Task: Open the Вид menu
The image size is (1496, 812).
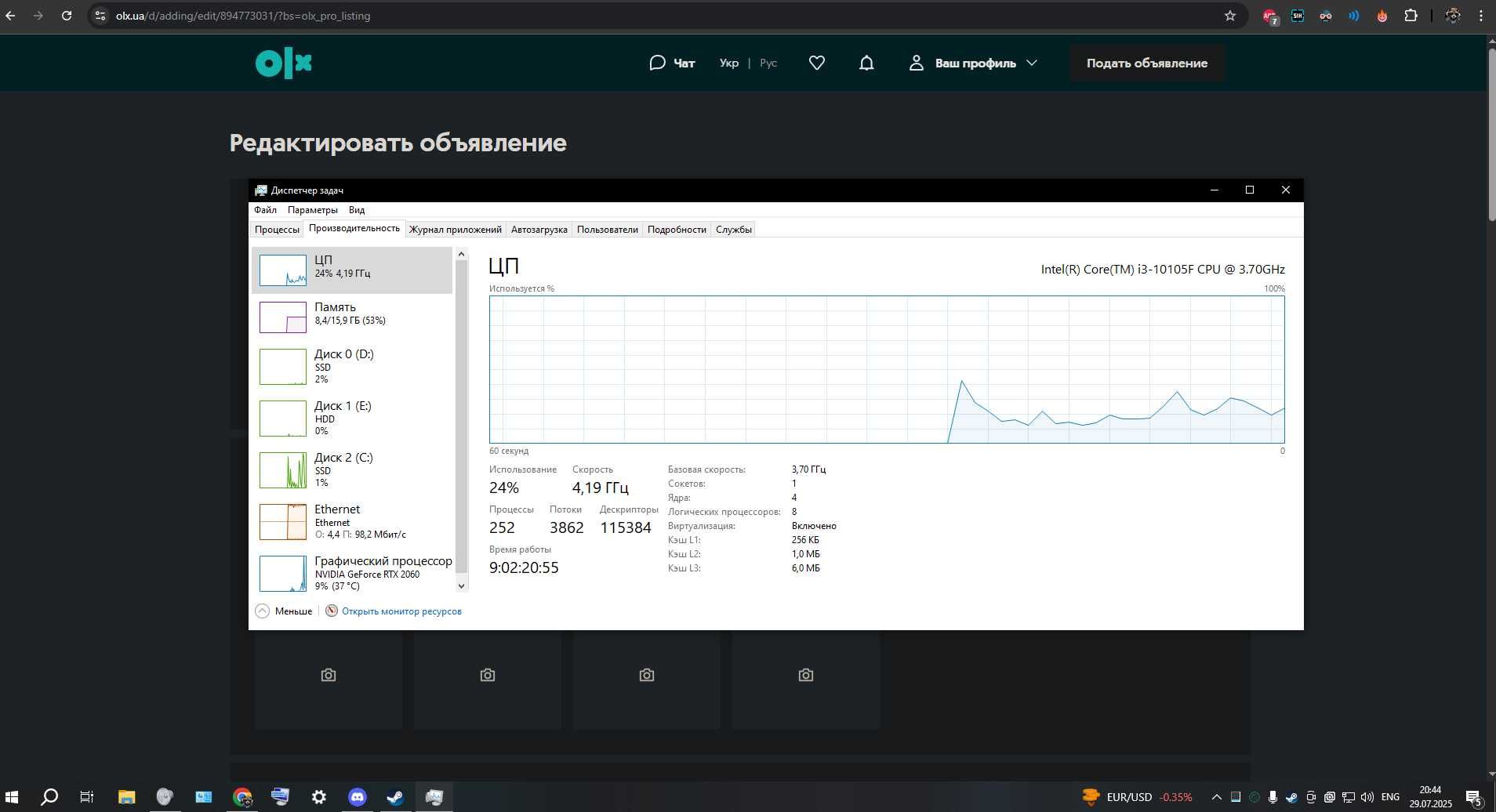Action: [x=357, y=210]
